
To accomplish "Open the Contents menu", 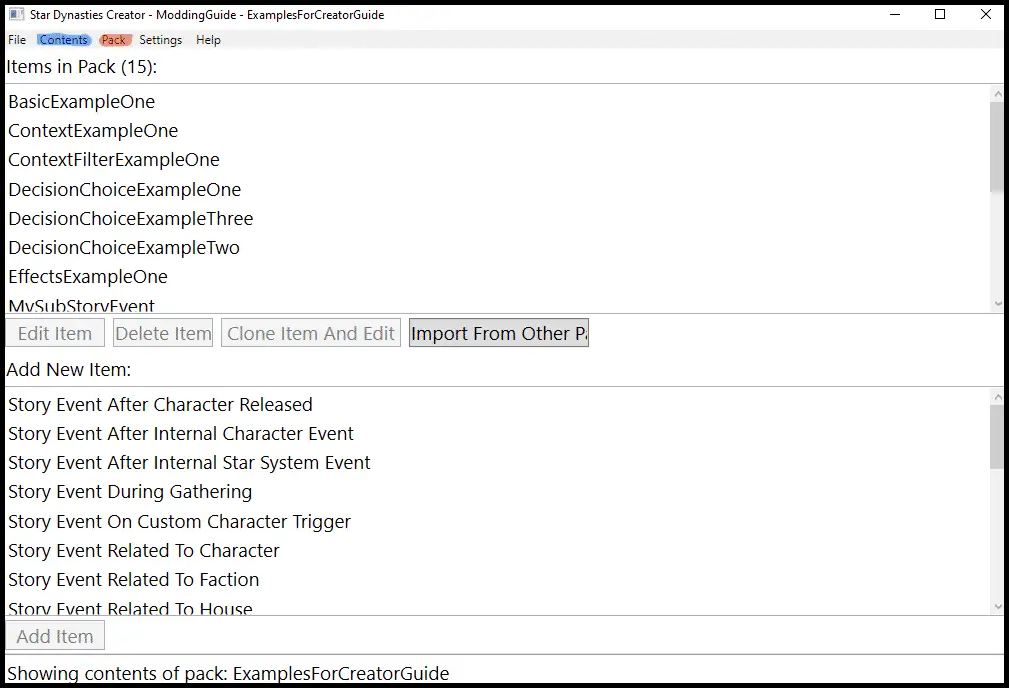I will coord(63,40).
